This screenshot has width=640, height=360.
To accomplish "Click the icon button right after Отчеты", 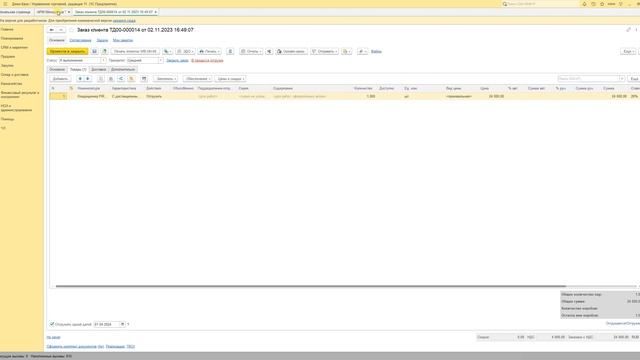I will 269,51.
